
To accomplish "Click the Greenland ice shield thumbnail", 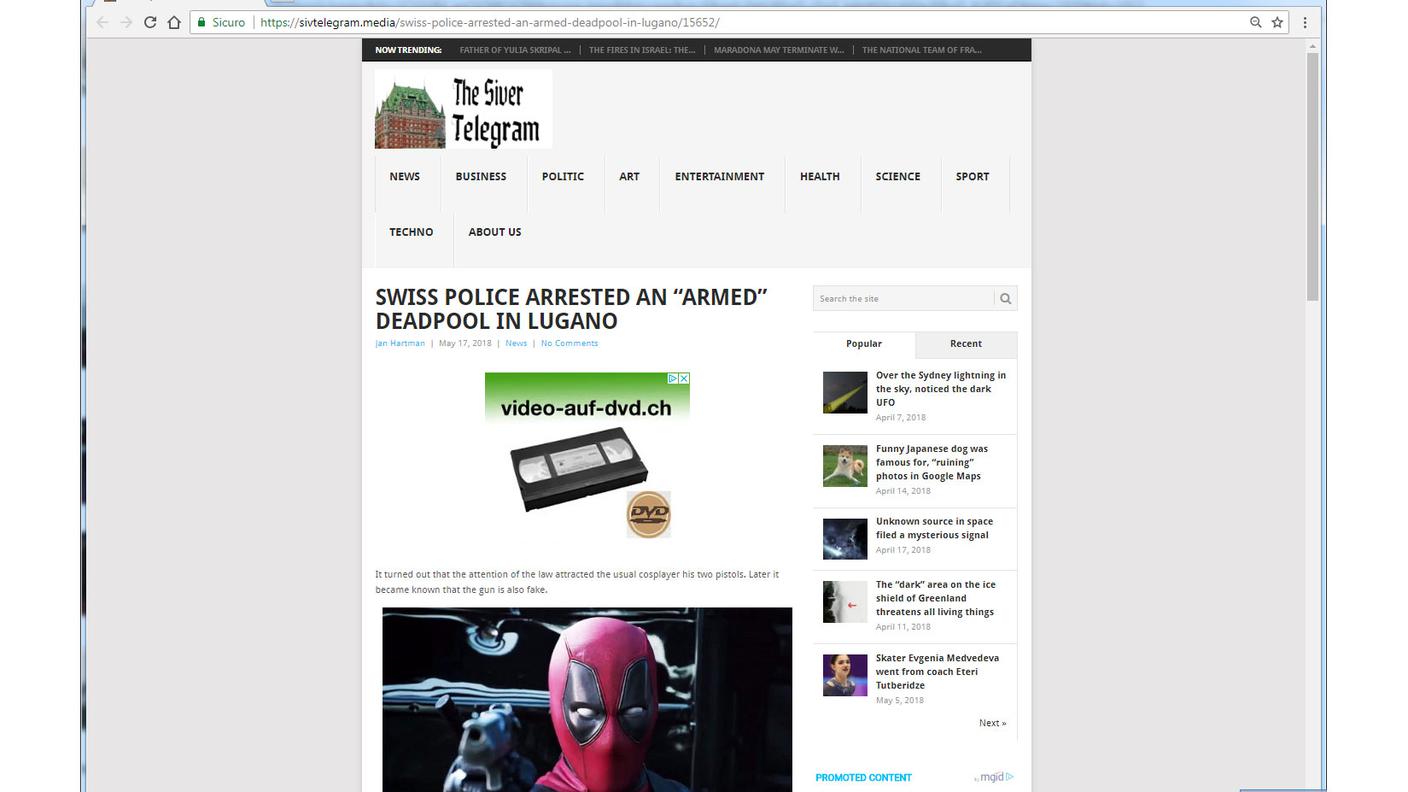I will (x=845, y=602).
